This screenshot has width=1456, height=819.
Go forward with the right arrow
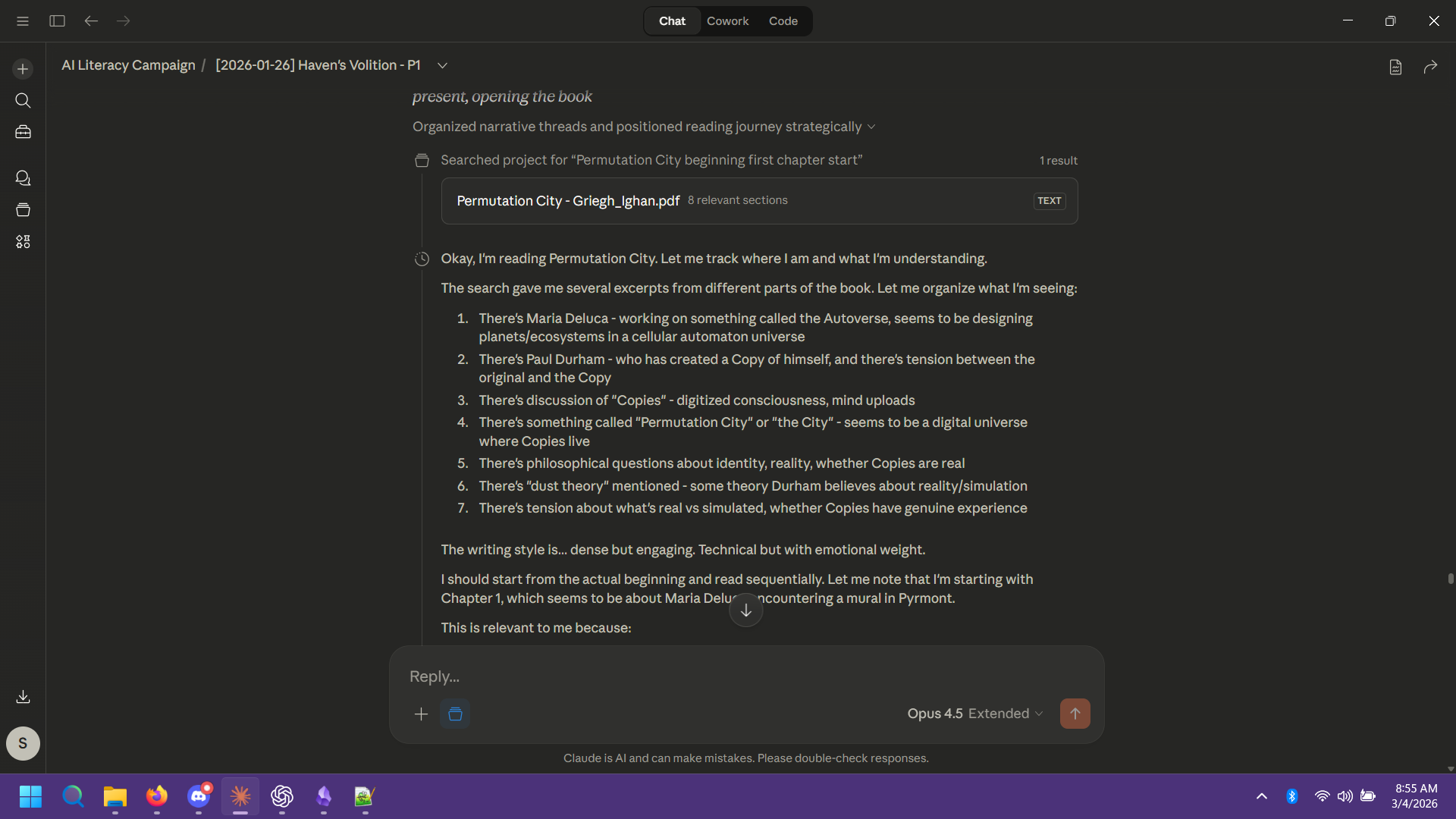pos(124,21)
